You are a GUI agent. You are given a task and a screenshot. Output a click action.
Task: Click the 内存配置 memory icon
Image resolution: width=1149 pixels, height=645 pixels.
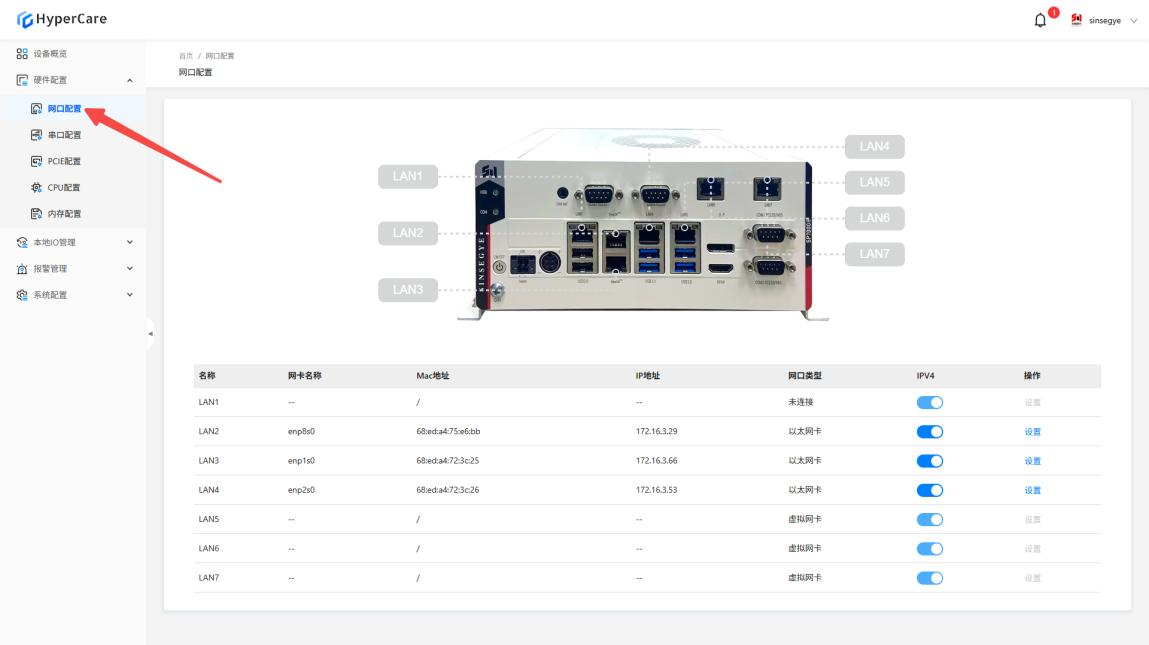tap(37, 214)
